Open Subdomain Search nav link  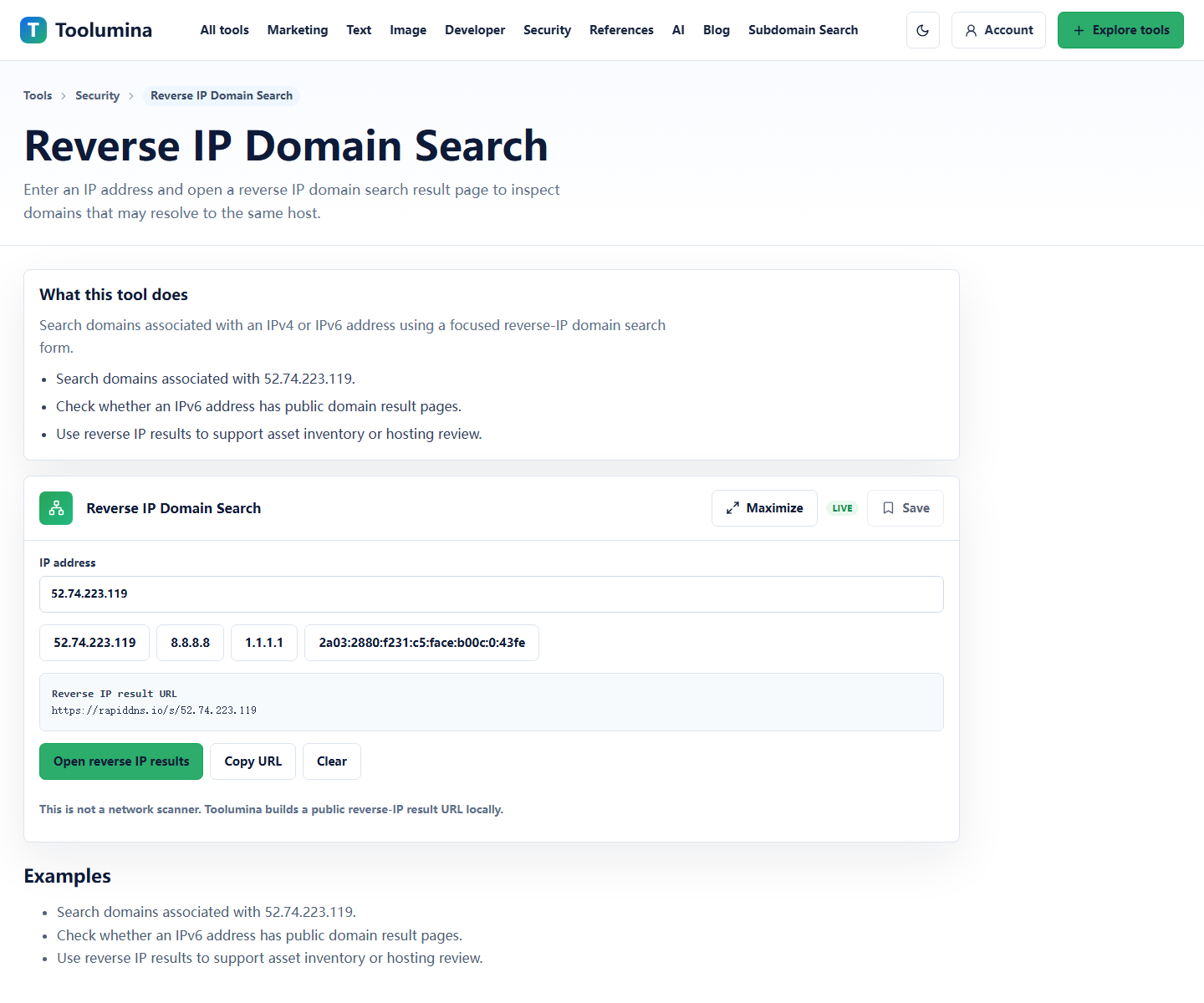click(x=803, y=30)
